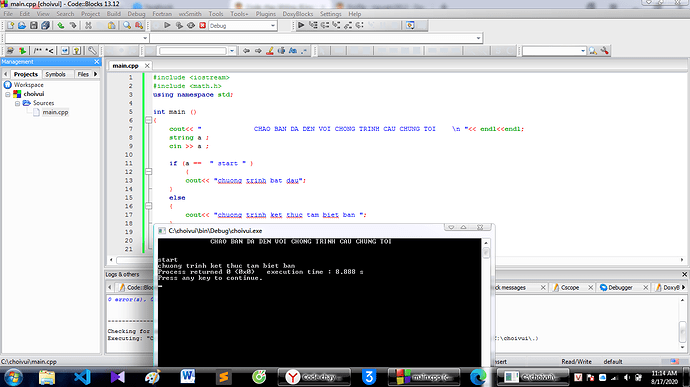Collapse the choivui project node

[x=7, y=94]
